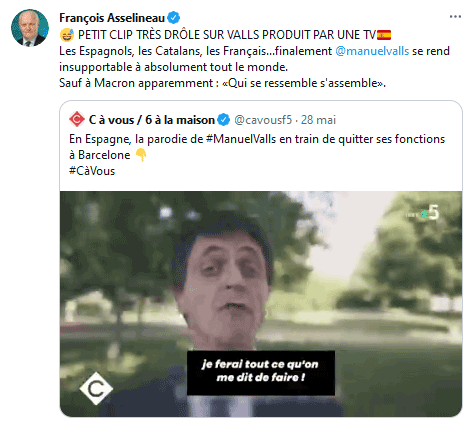Click the #CàVous hashtag
The width and height of the screenshot is (469, 425).
[x=92, y=171]
